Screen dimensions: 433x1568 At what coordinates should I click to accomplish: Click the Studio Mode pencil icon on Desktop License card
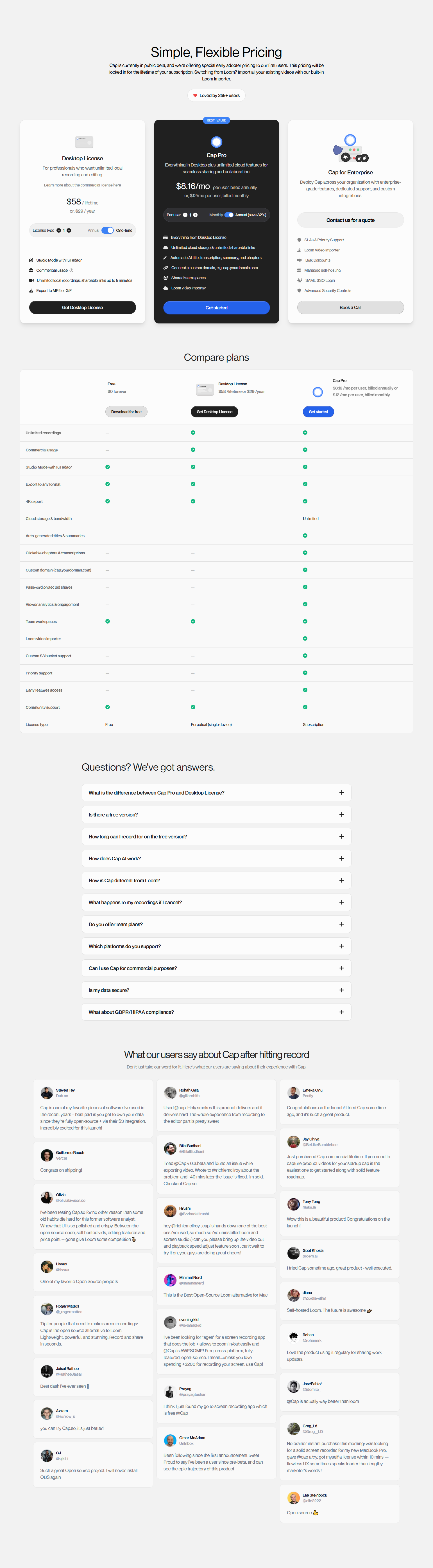tap(32, 260)
